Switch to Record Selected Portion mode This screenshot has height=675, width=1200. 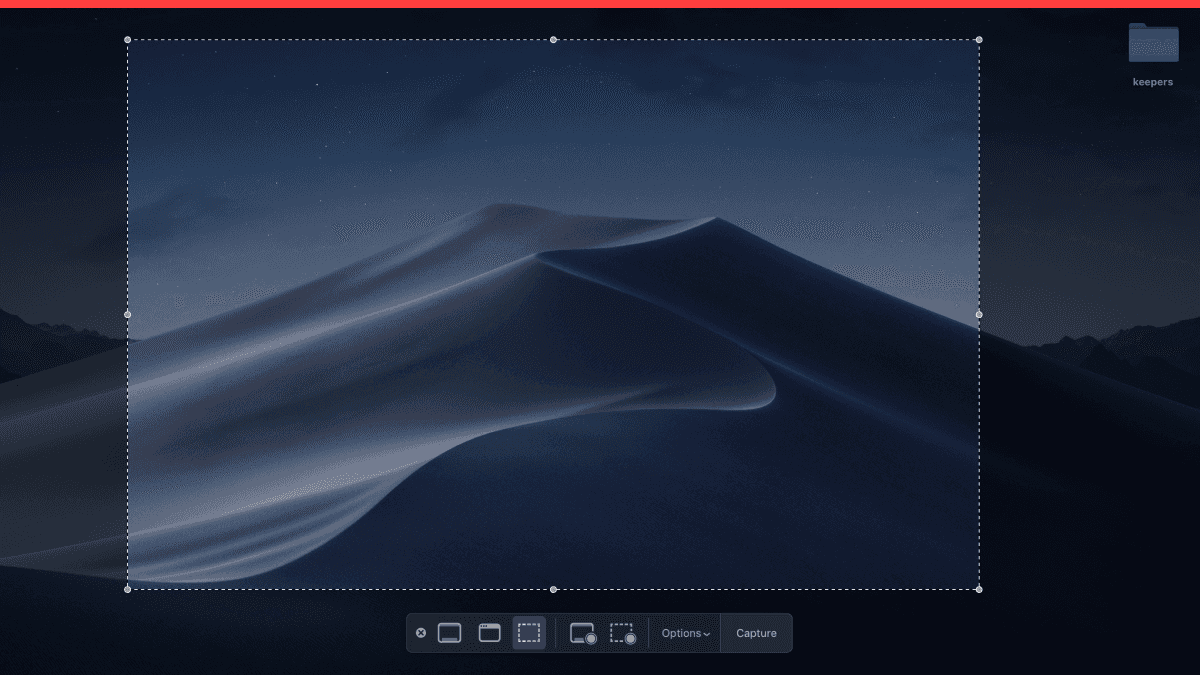coord(623,633)
